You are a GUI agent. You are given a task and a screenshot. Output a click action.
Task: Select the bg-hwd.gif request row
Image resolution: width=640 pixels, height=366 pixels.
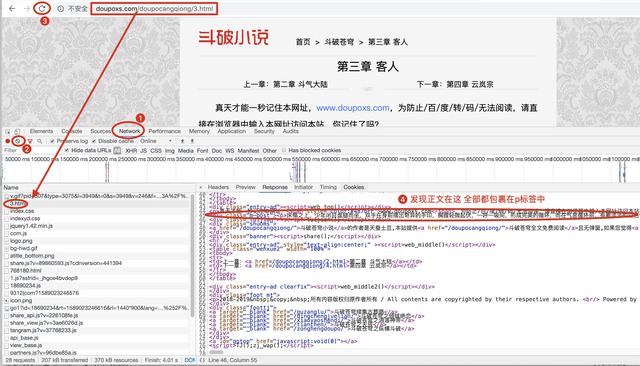point(97,248)
